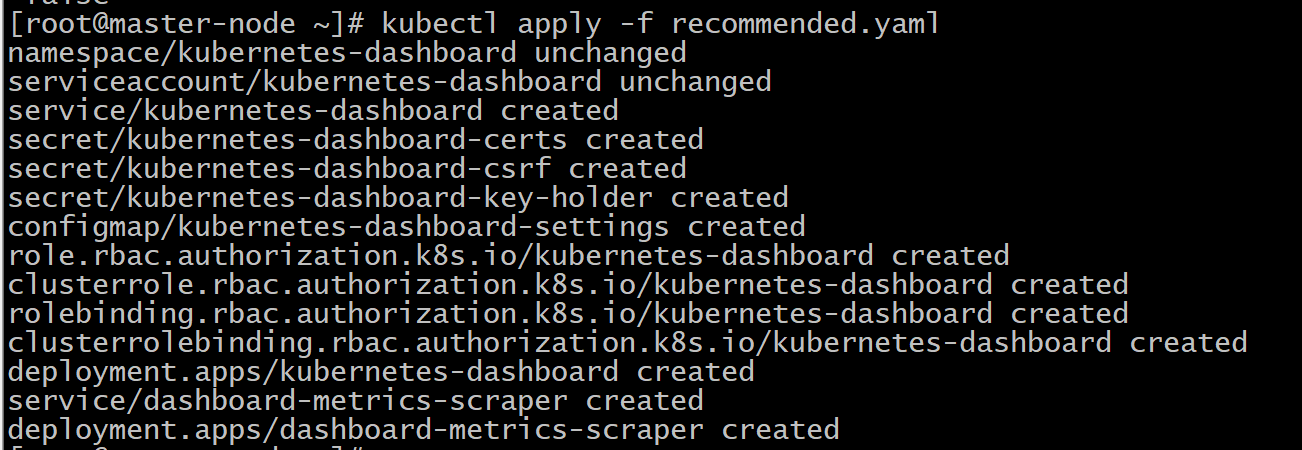The height and width of the screenshot is (450, 1302).
Task: Click deployment.apps/kubernetes-dashboard created line
Action: [381, 371]
